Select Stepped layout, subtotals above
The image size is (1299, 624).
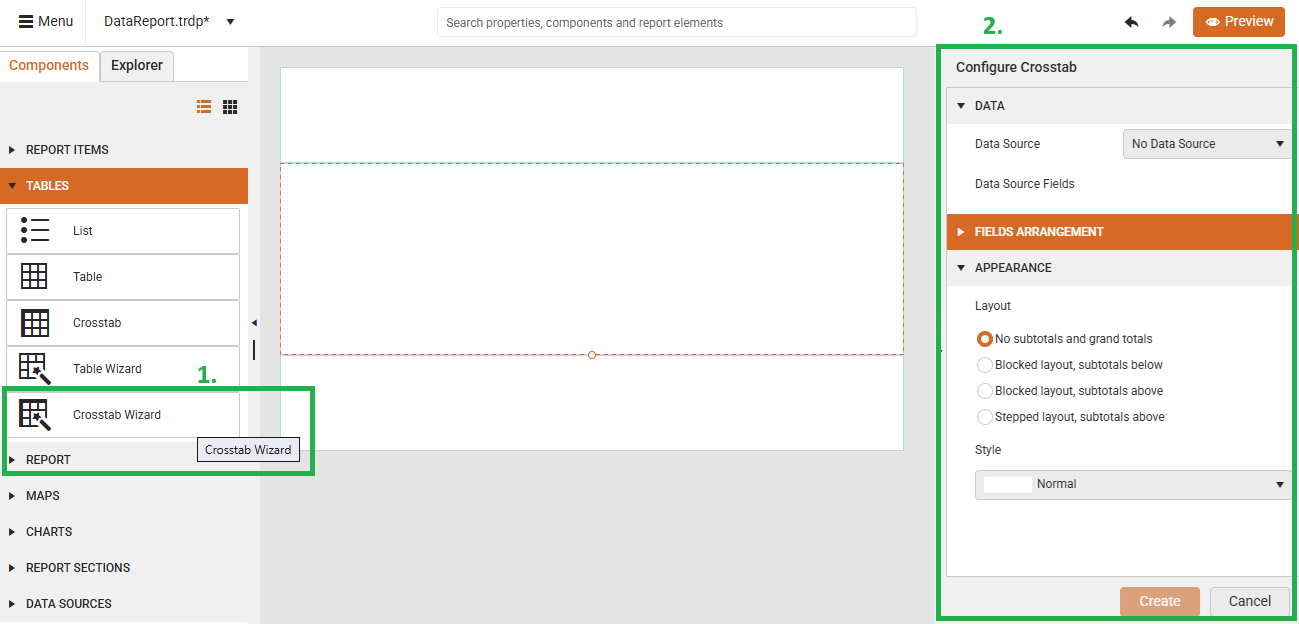(x=985, y=417)
